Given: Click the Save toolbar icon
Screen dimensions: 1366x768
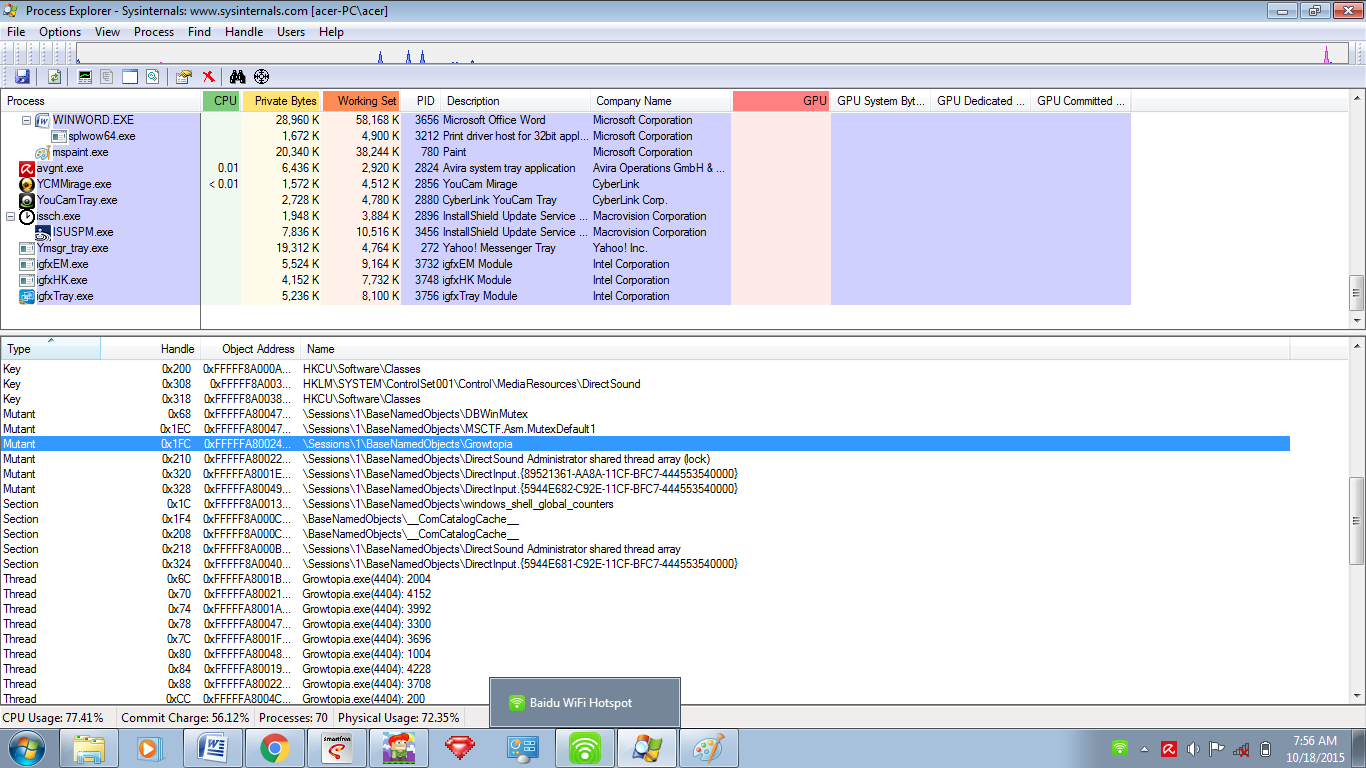Looking at the screenshot, I should coord(22,76).
